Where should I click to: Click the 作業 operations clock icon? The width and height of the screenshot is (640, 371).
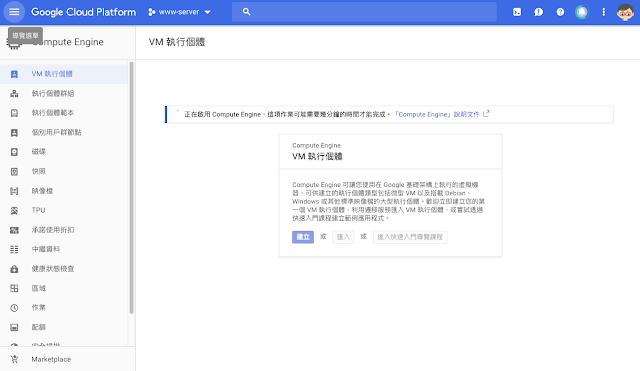[x=14, y=308]
